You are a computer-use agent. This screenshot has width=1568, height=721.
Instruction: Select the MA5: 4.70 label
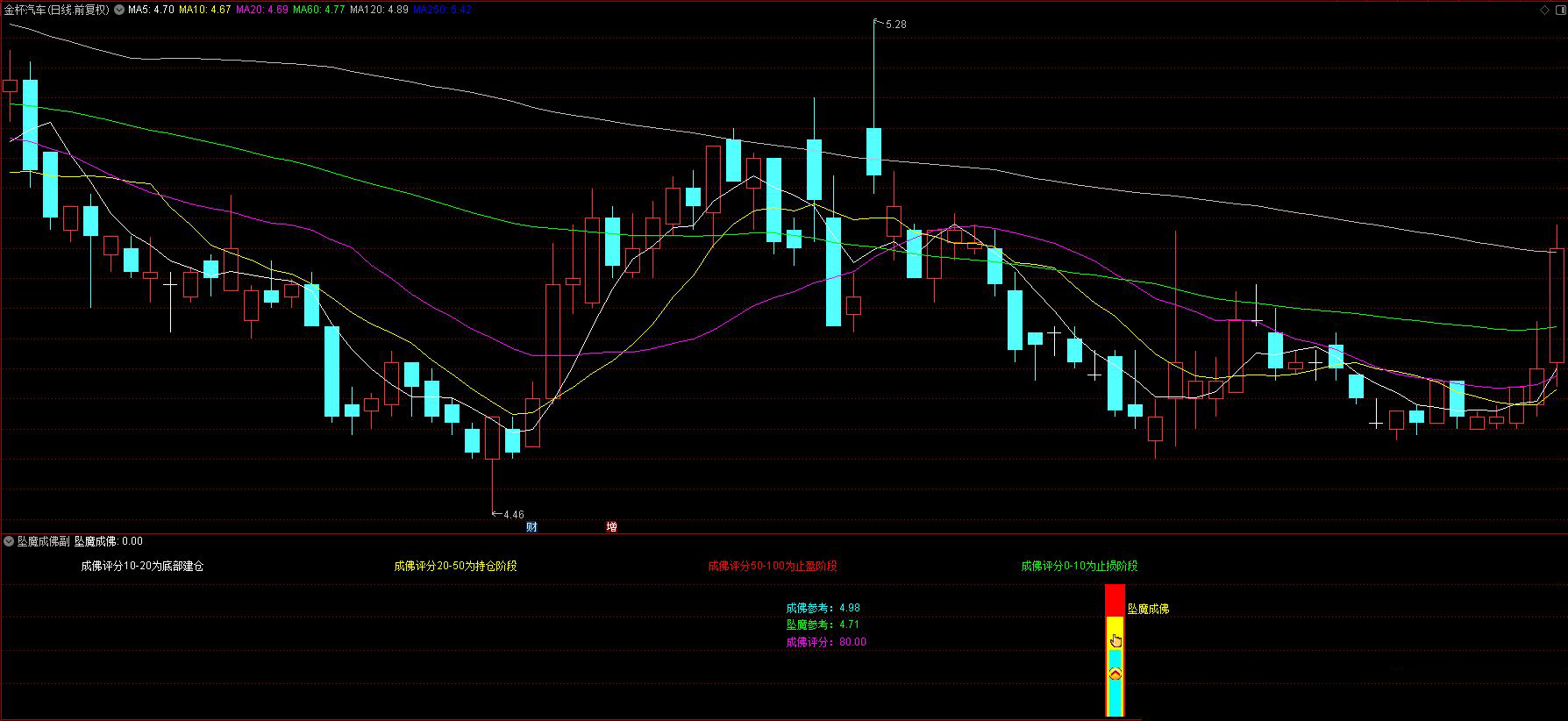click(151, 10)
